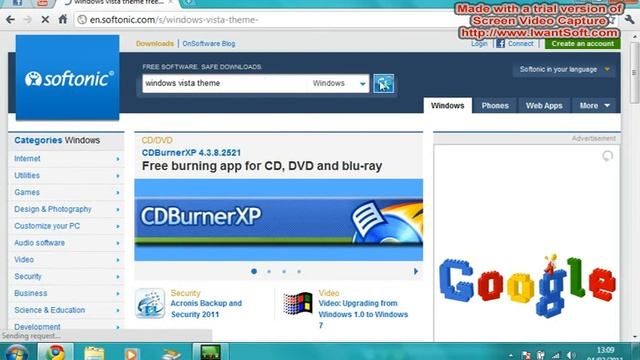Click the windows vista theme search box

coord(224,83)
